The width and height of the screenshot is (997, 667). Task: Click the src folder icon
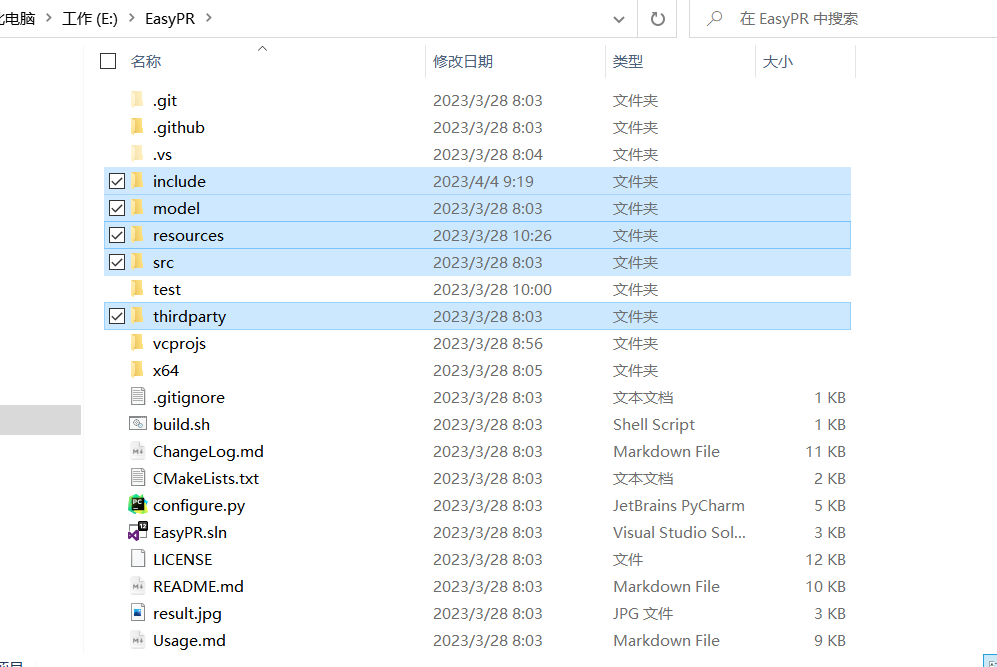137,262
